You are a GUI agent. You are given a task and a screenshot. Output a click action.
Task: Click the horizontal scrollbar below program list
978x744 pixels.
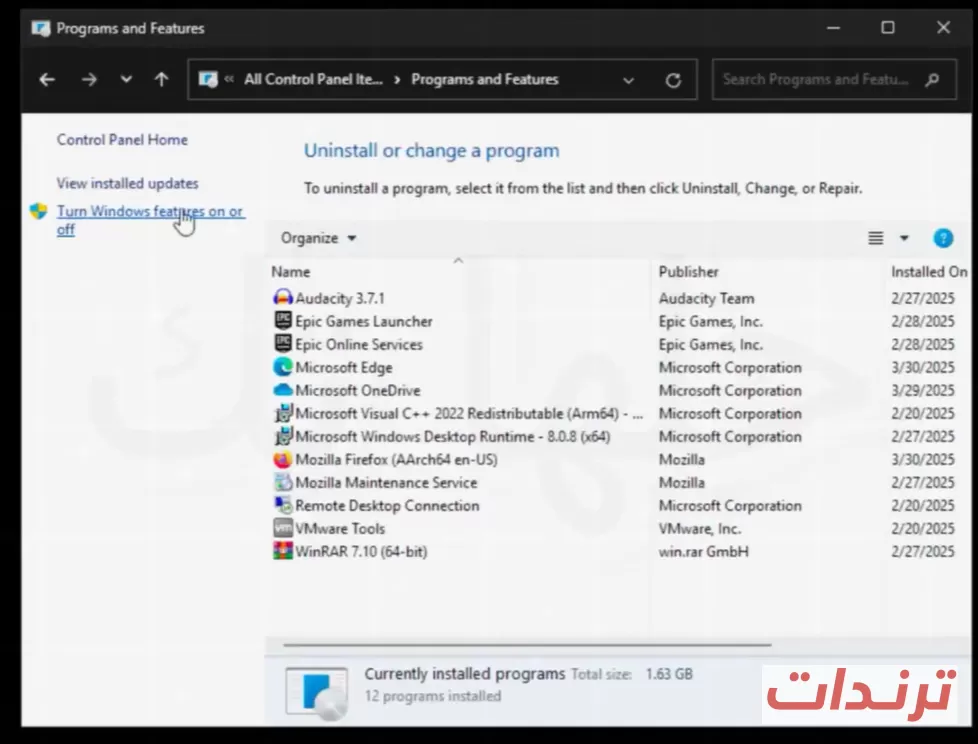pyautogui.click(x=527, y=644)
